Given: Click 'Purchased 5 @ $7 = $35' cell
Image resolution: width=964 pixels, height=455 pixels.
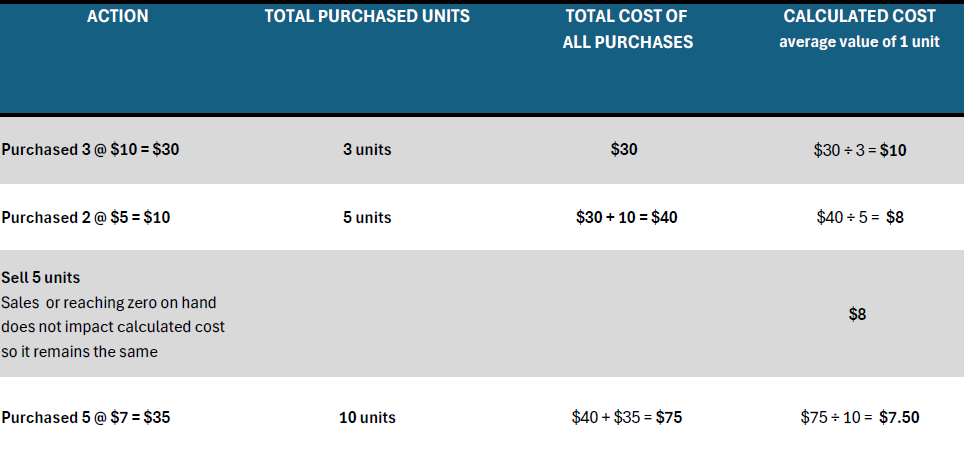Looking at the screenshot, I should pyautogui.click(x=85, y=417).
